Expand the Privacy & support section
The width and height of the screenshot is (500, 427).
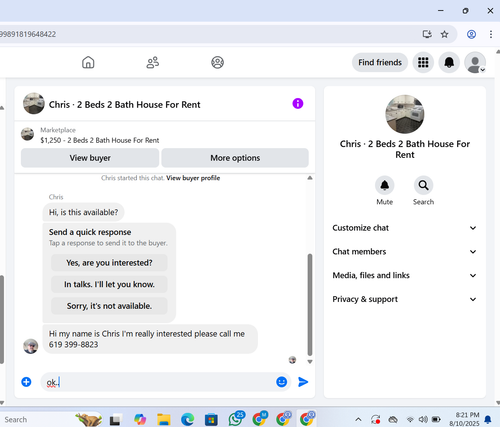pyautogui.click(x=405, y=299)
